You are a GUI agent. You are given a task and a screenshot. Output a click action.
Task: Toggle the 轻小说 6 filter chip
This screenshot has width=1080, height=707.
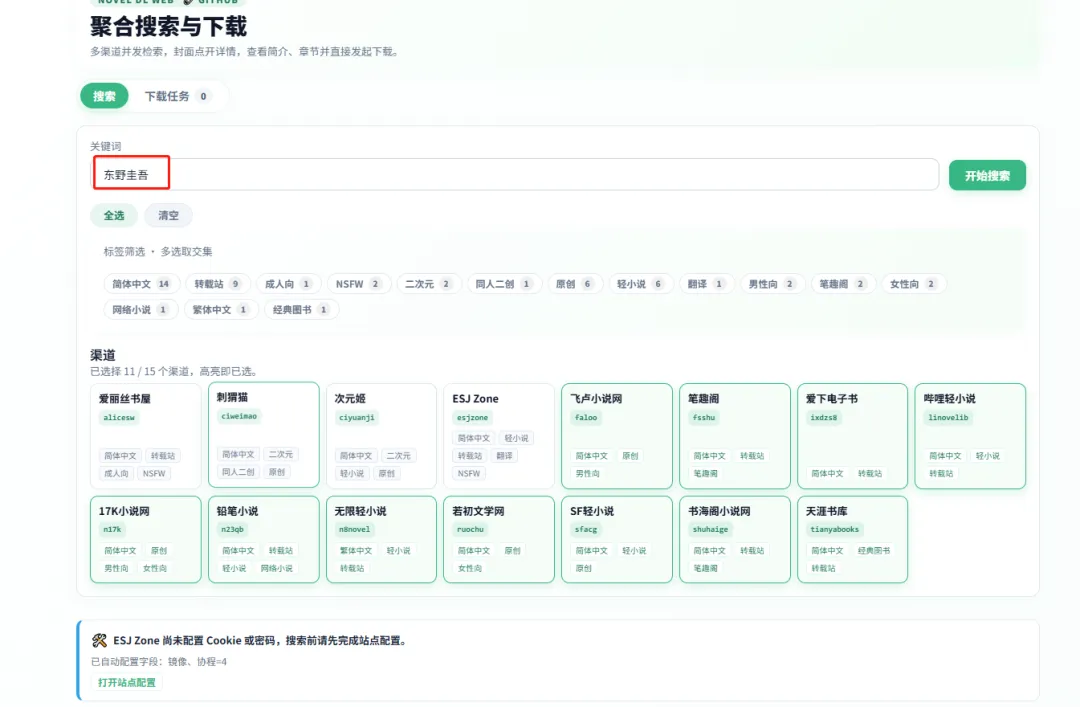(641, 284)
